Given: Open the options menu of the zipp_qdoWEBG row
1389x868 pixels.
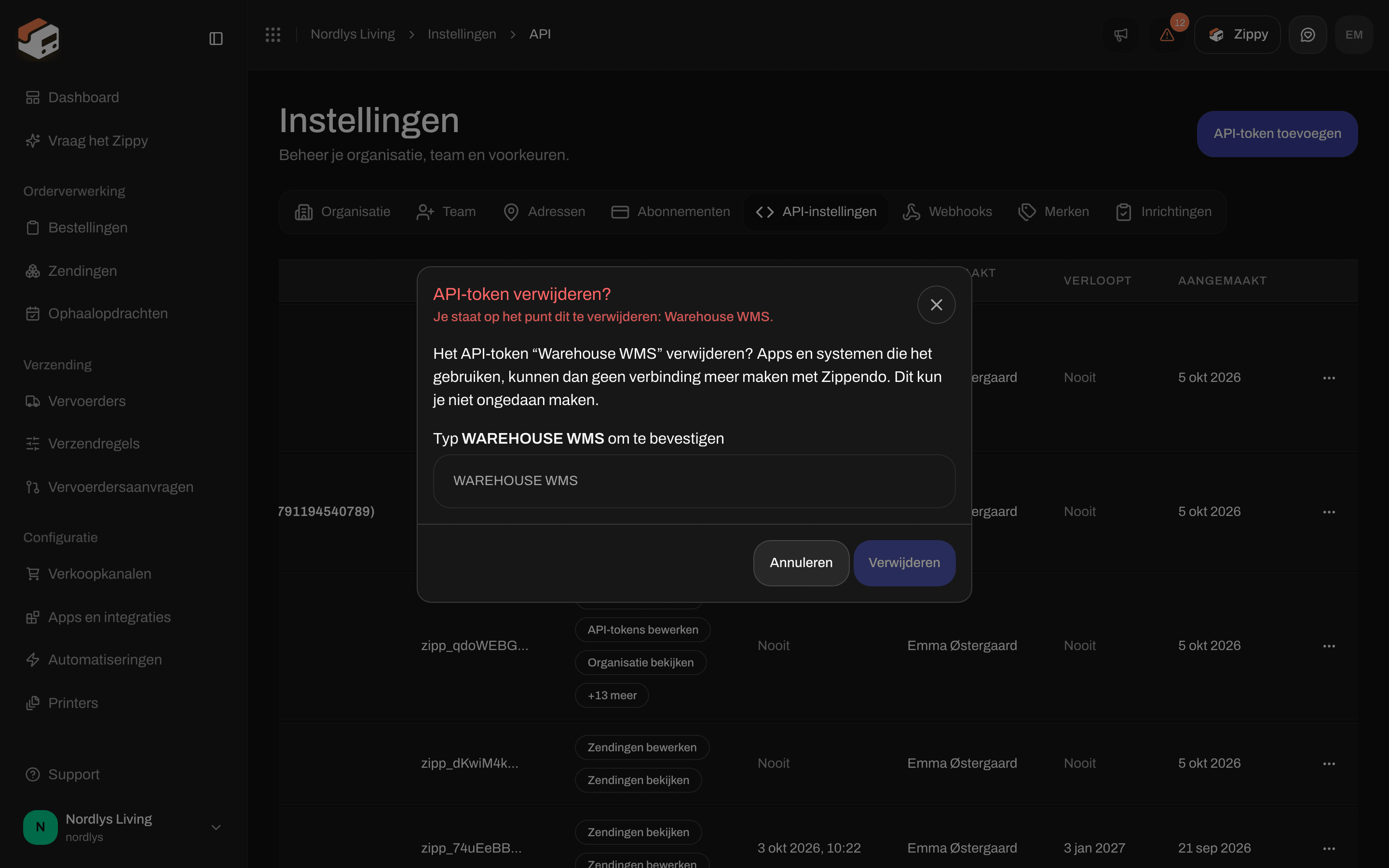Looking at the screenshot, I should coord(1329,646).
